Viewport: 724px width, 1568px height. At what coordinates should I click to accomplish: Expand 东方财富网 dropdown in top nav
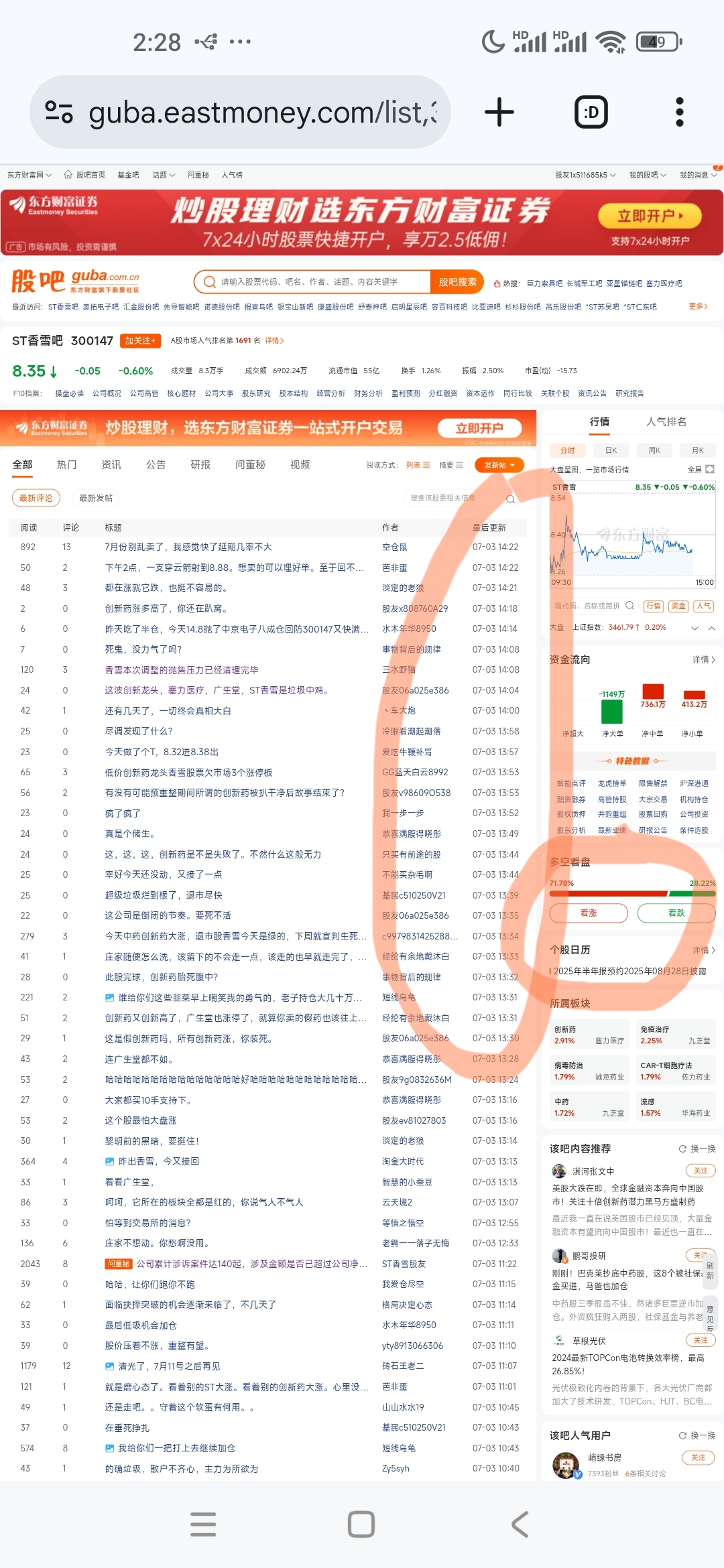[29, 175]
